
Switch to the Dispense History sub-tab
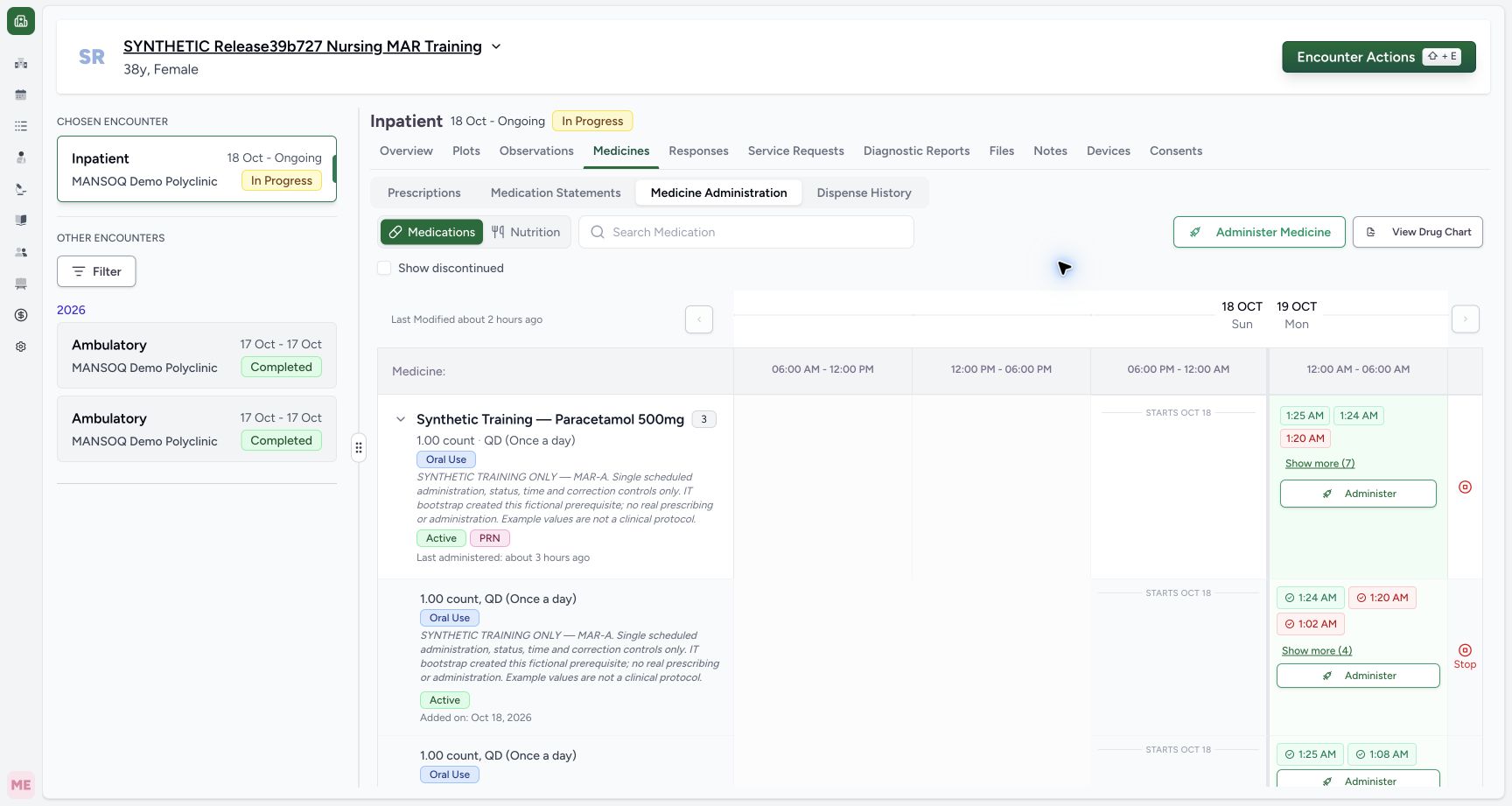click(864, 193)
